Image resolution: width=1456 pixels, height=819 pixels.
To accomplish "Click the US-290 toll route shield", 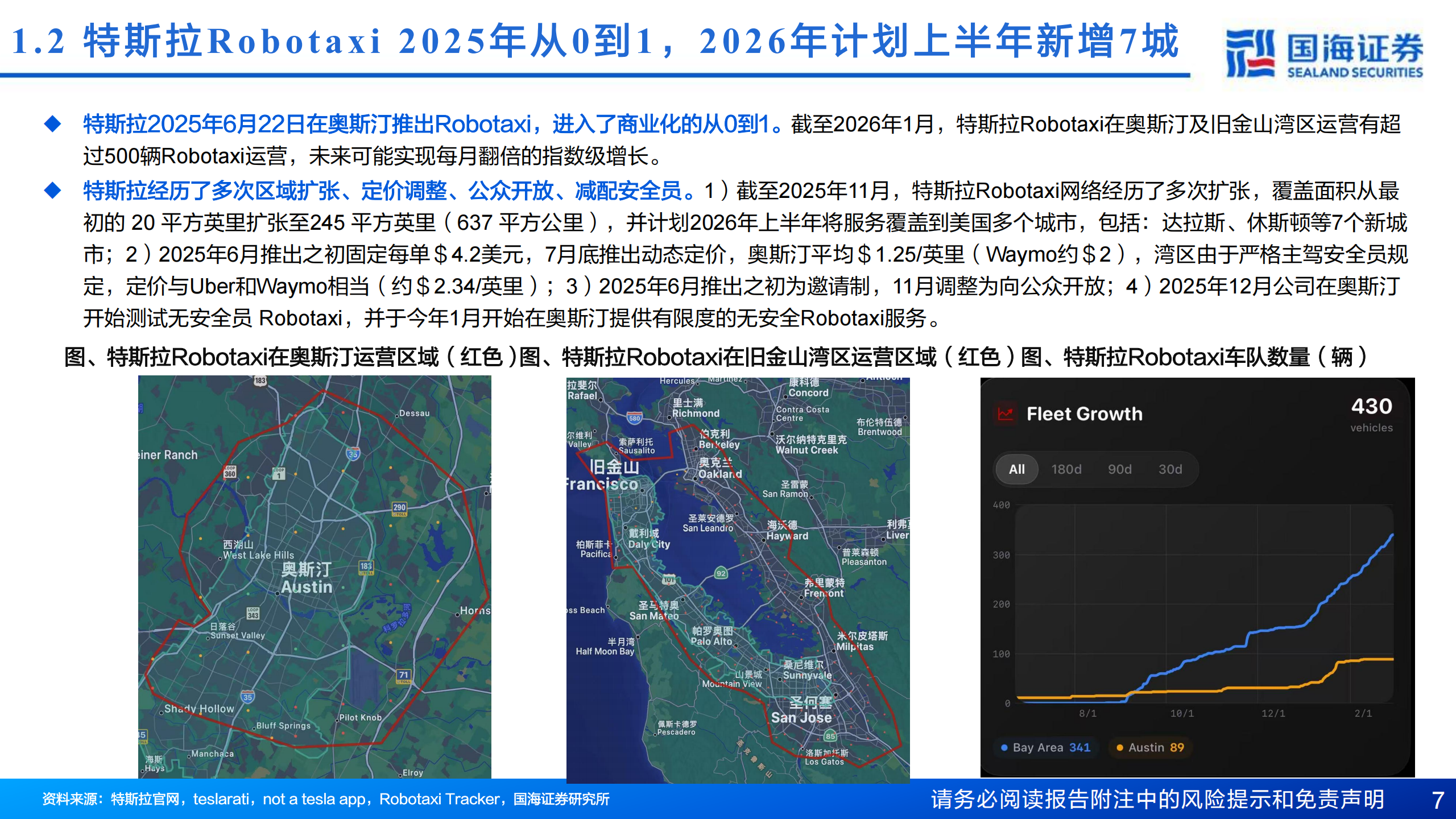I will (400, 507).
